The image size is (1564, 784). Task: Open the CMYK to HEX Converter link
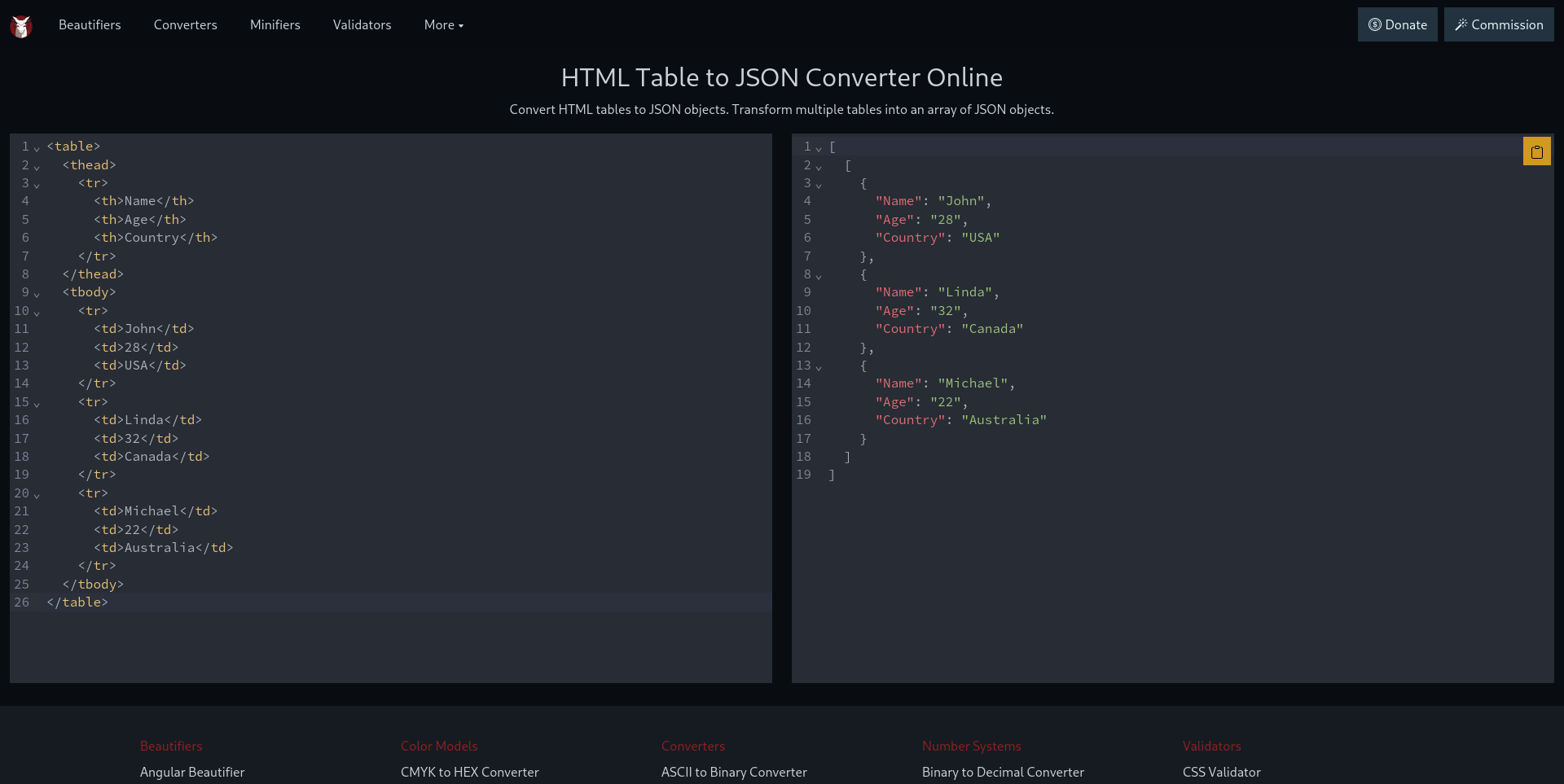470,772
